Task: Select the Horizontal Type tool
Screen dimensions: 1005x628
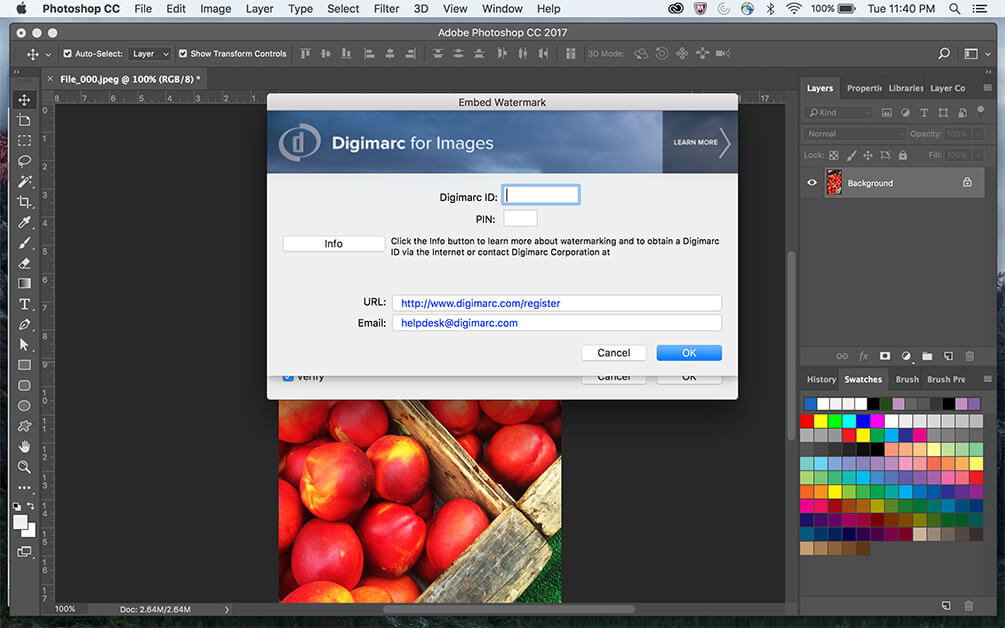Action: 24,304
